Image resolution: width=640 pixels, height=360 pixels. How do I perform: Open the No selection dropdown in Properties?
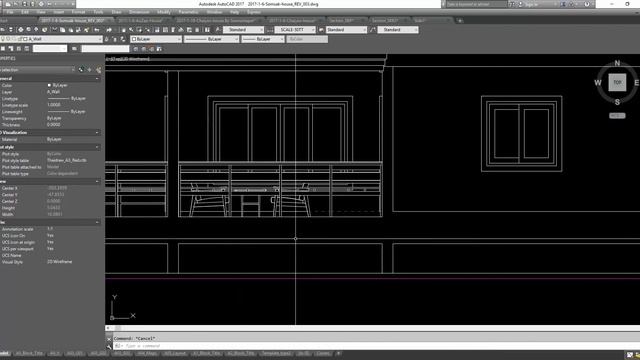(x=73, y=70)
